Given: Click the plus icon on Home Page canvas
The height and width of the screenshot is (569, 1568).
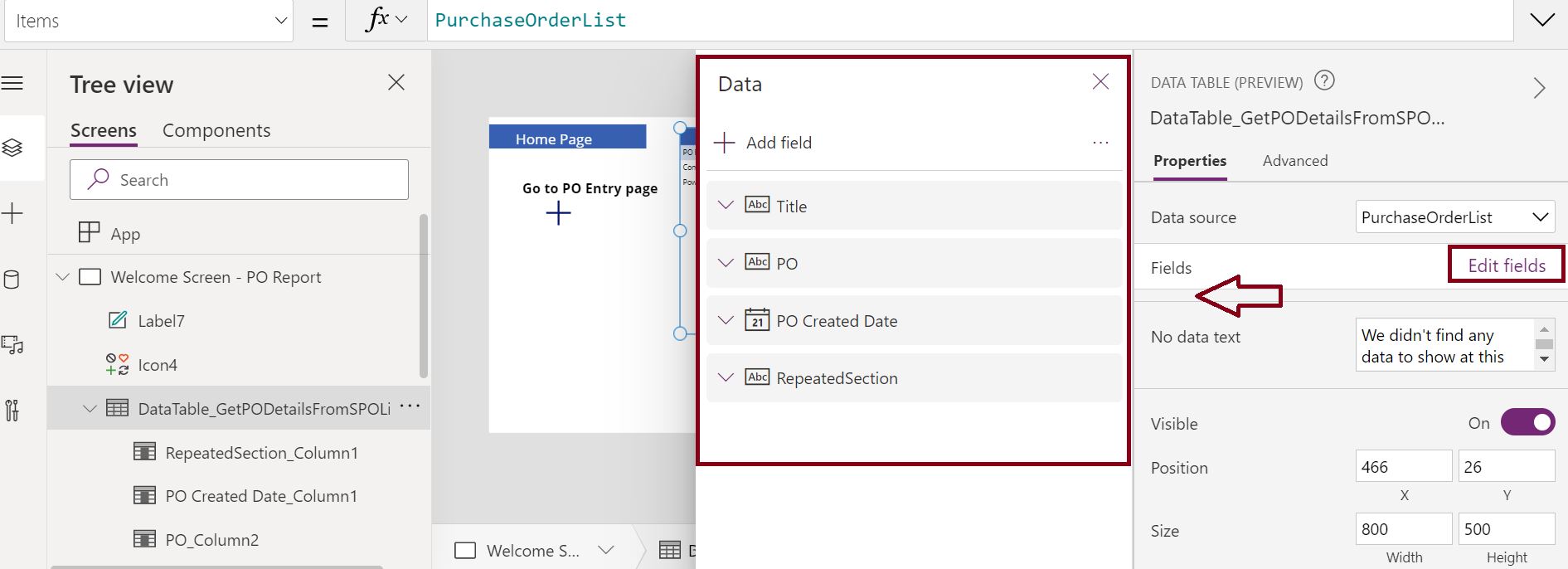Looking at the screenshot, I should [559, 213].
